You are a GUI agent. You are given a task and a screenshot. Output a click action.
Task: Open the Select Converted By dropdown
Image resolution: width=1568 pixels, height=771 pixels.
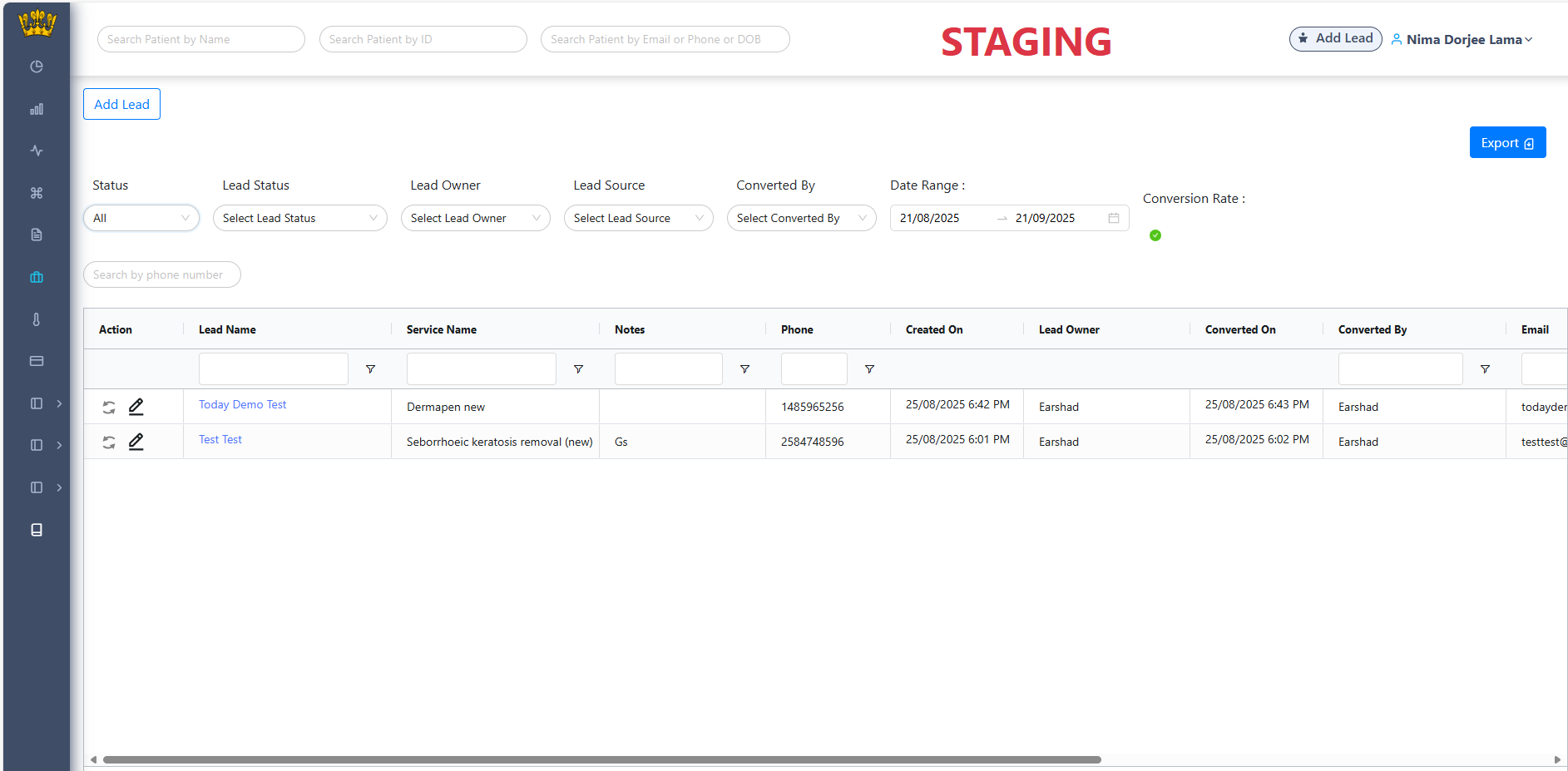(800, 218)
